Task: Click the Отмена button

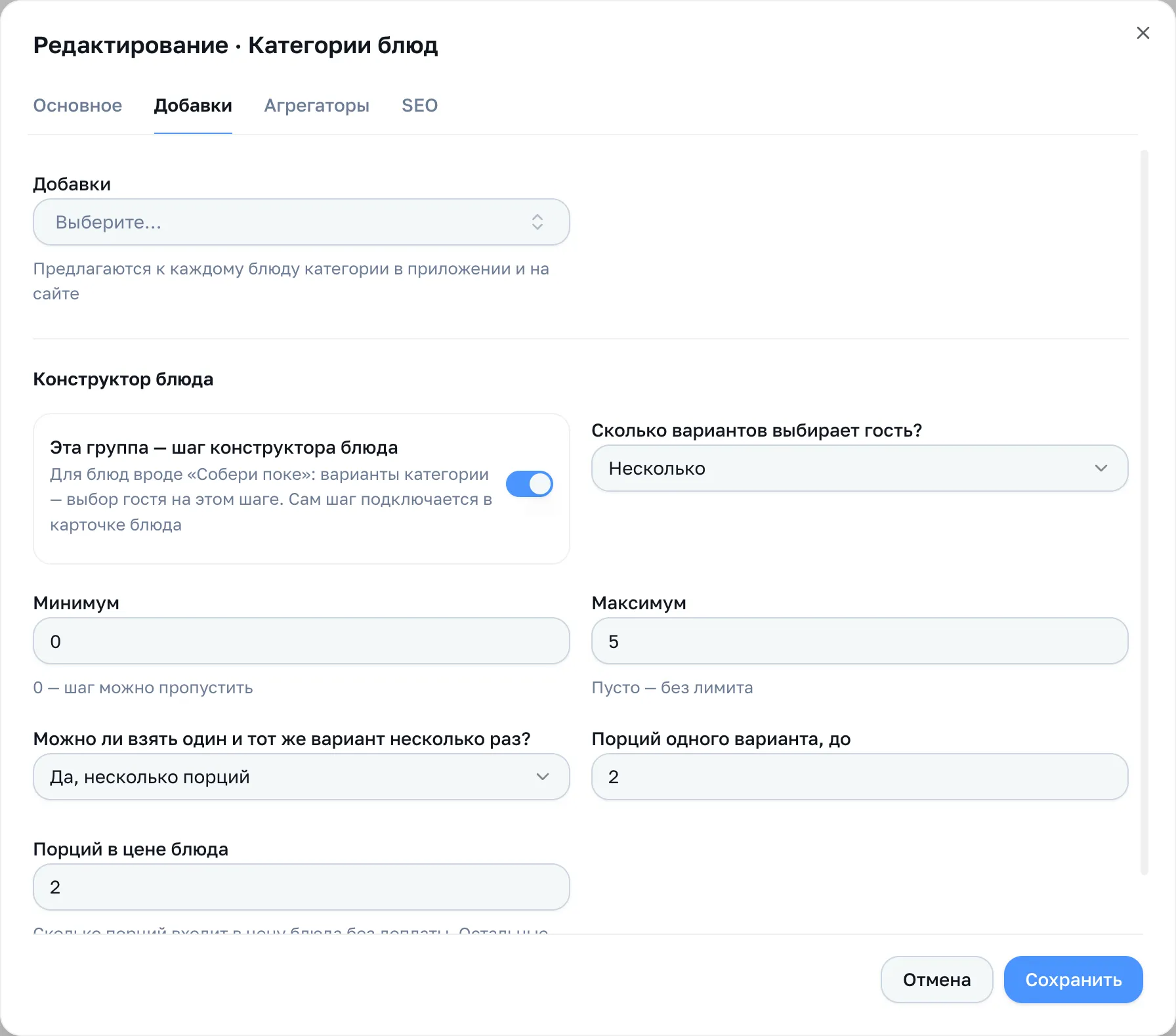Action: pos(936,980)
